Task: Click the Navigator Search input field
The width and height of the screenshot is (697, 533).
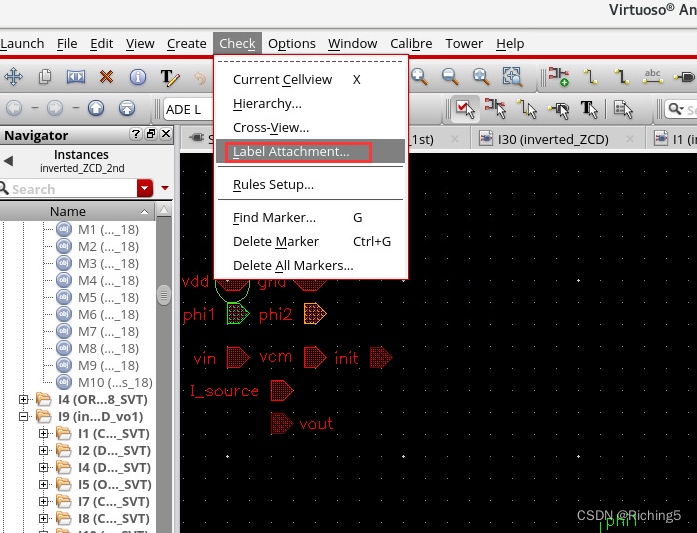Action: click(x=70, y=188)
